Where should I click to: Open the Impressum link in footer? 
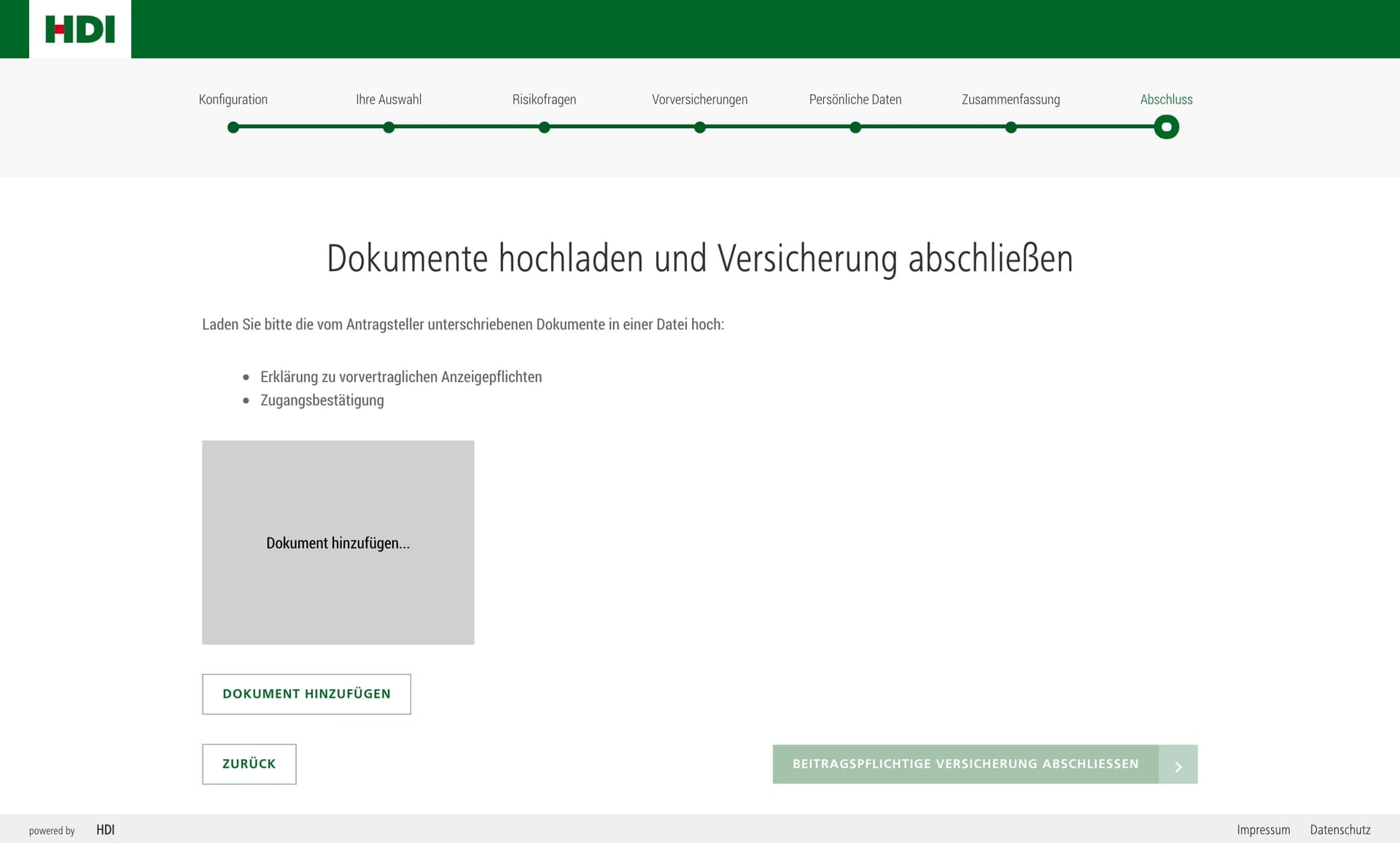click(x=1264, y=830)
